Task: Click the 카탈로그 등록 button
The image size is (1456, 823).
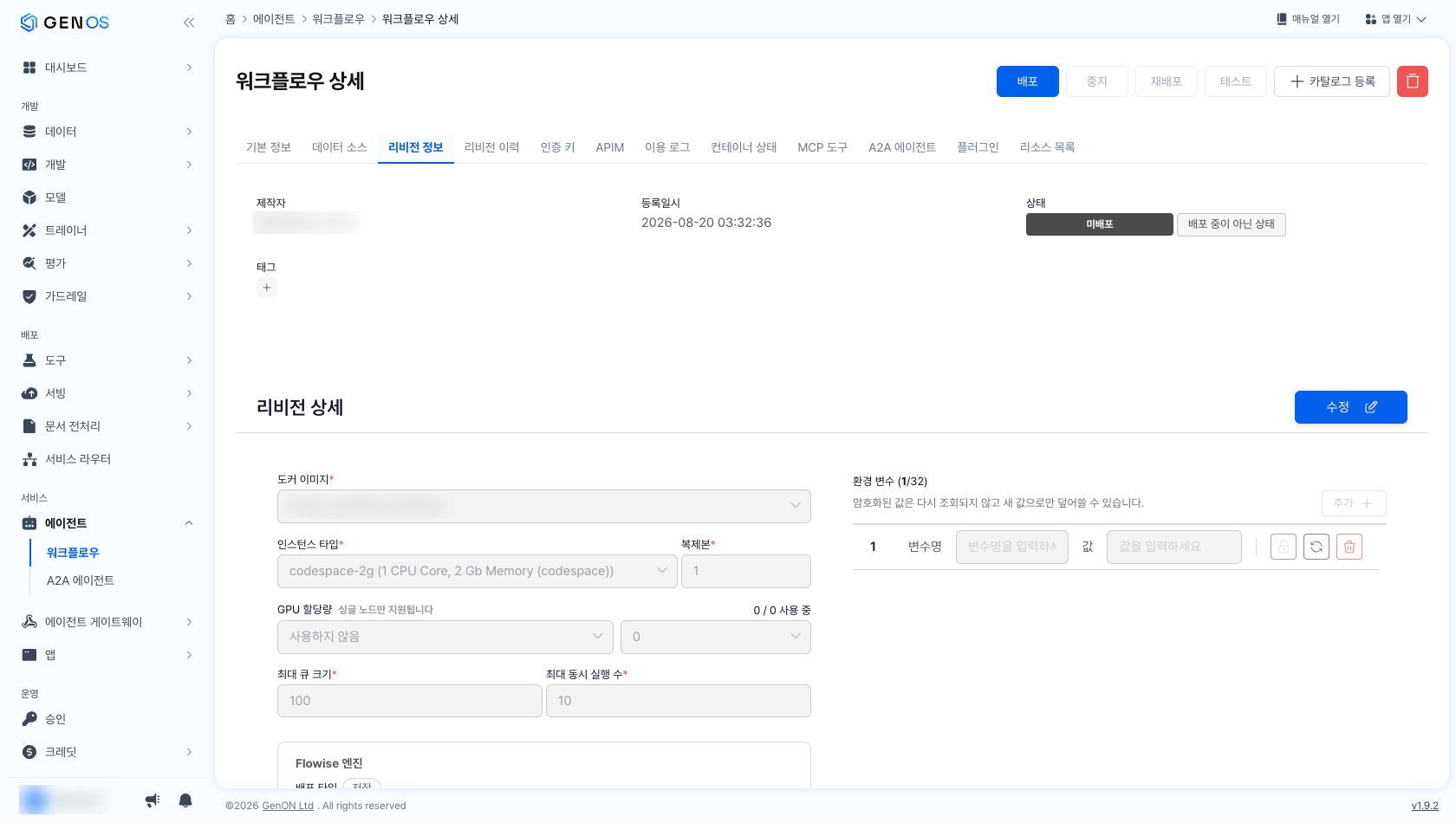Action: (1332, 81)
